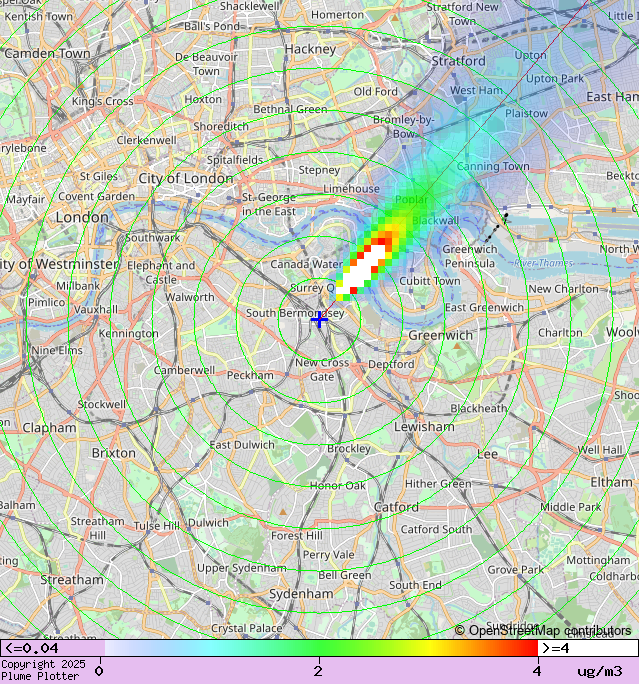
Task: Click the 'Plaistow' map label
Action: [x=526, y=113]
